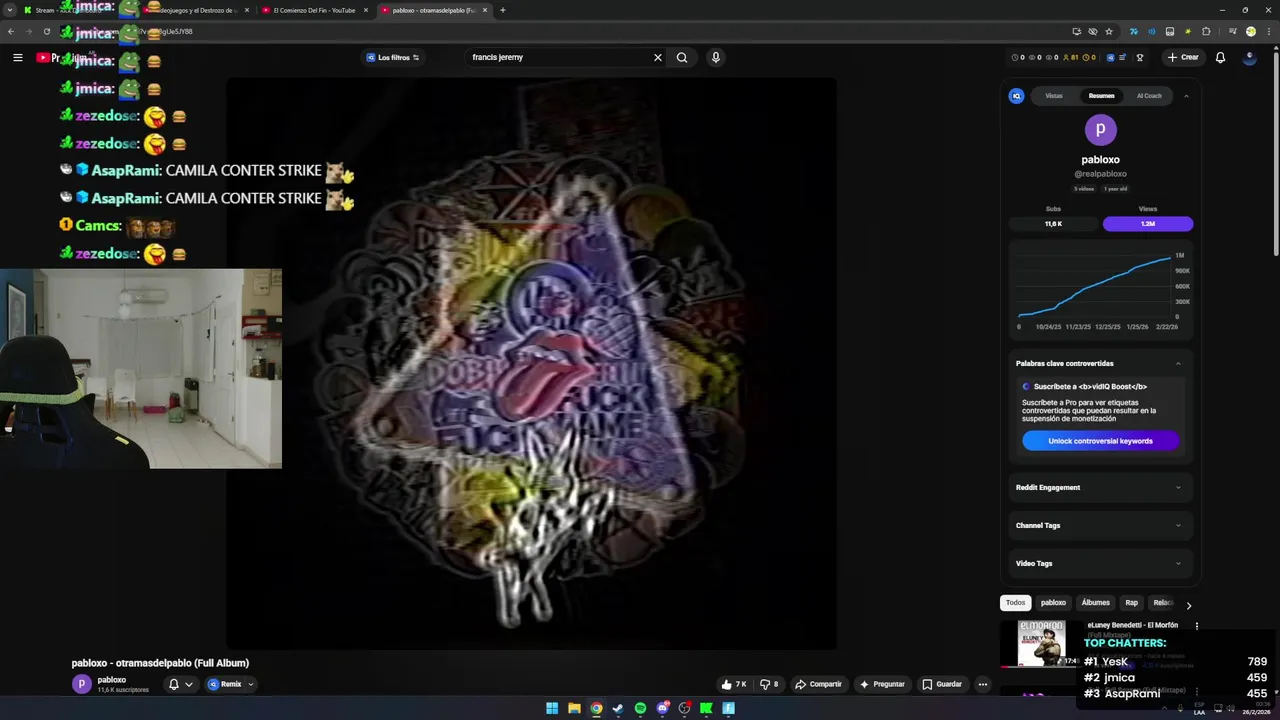
Task: Click the Remix button
Action: 224,684
